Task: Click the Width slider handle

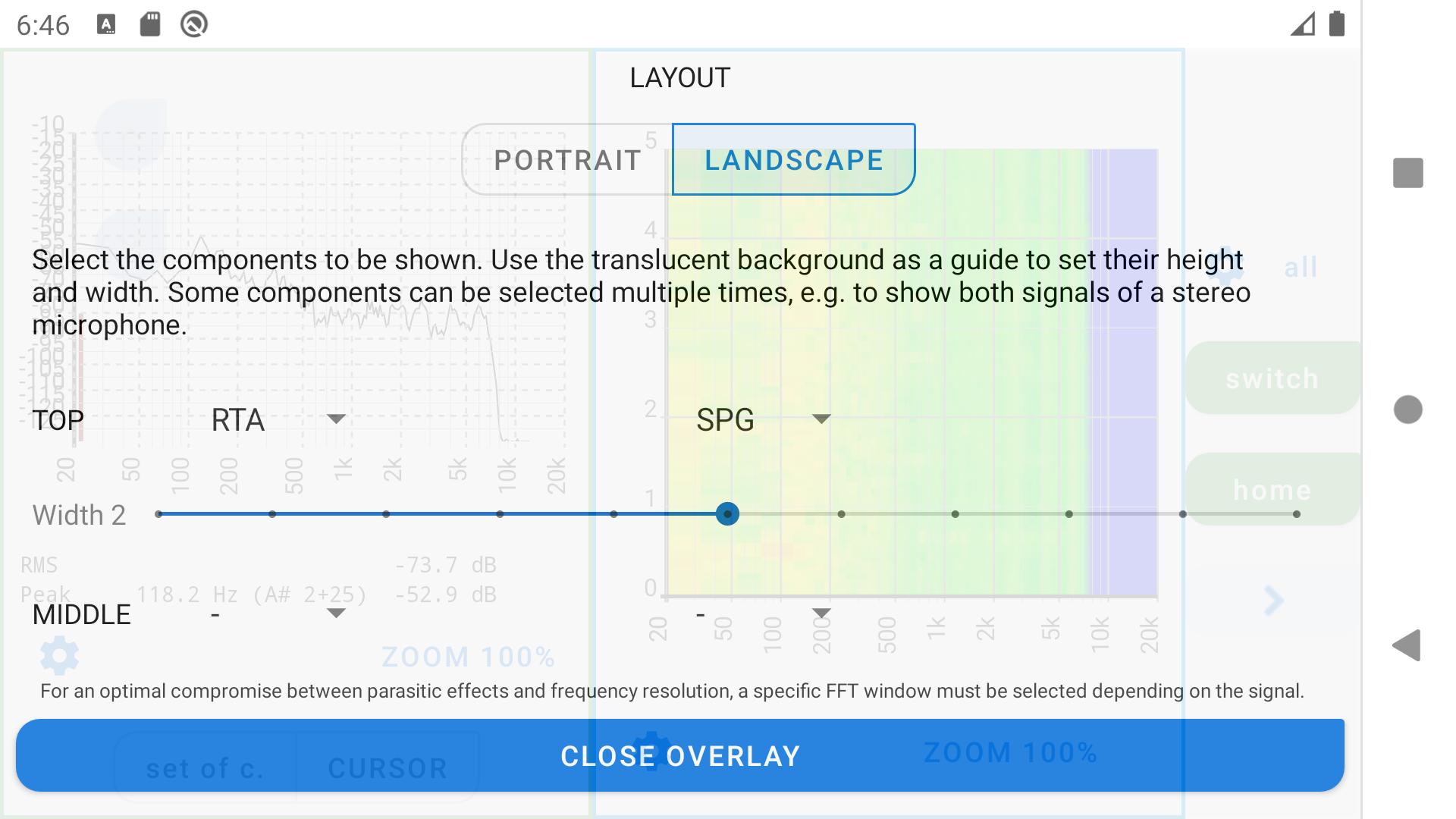Action: pyautogui.click(x=727, y=514)
